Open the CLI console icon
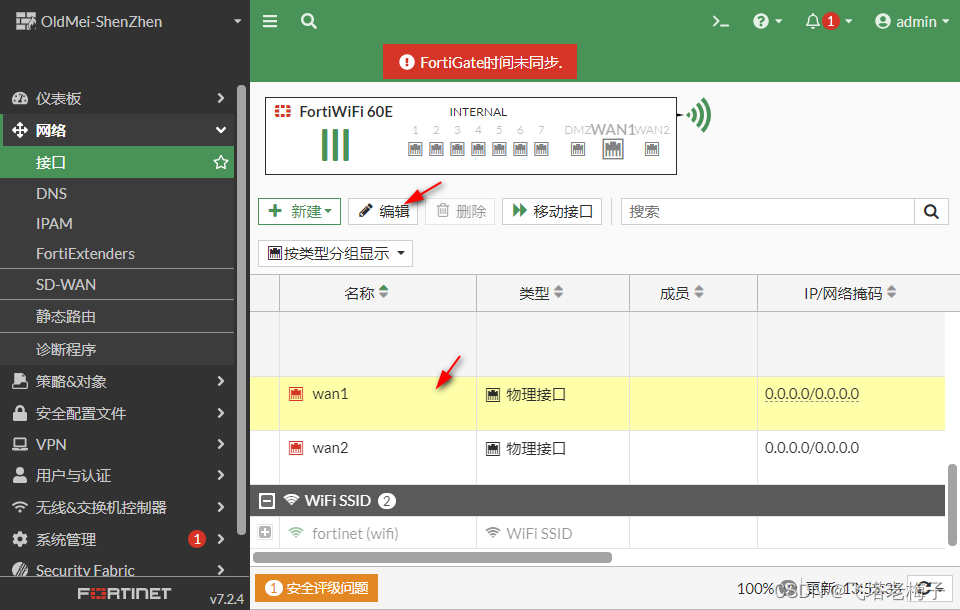 point(721,21)
